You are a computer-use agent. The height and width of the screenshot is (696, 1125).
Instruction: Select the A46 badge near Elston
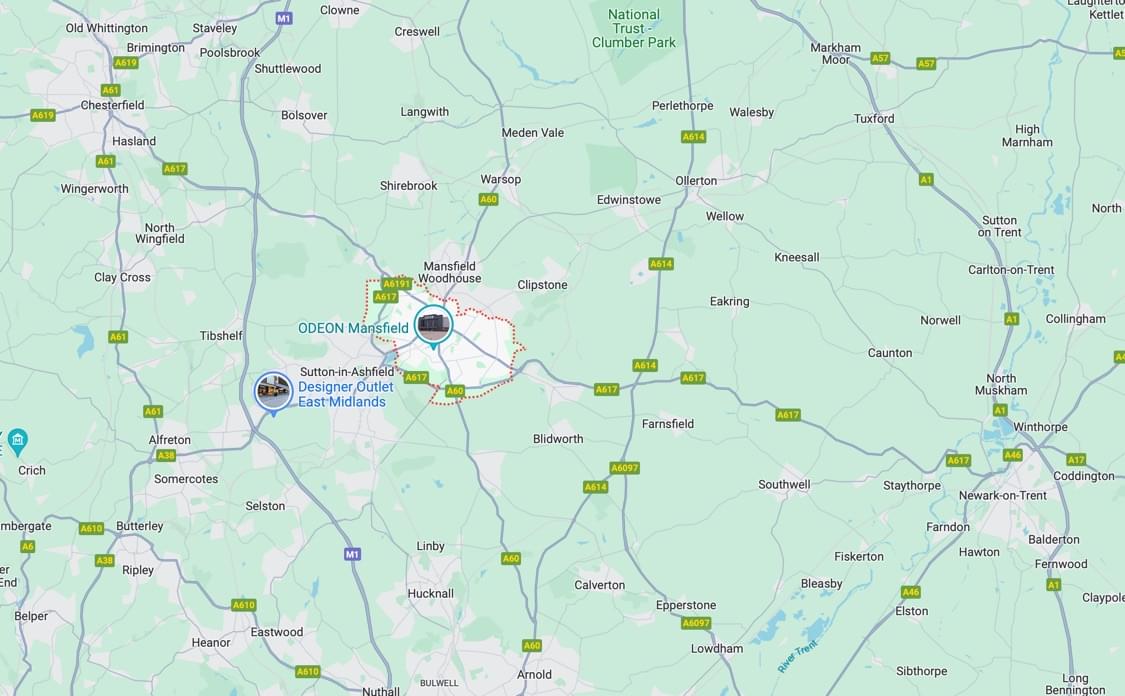point(910,592)
